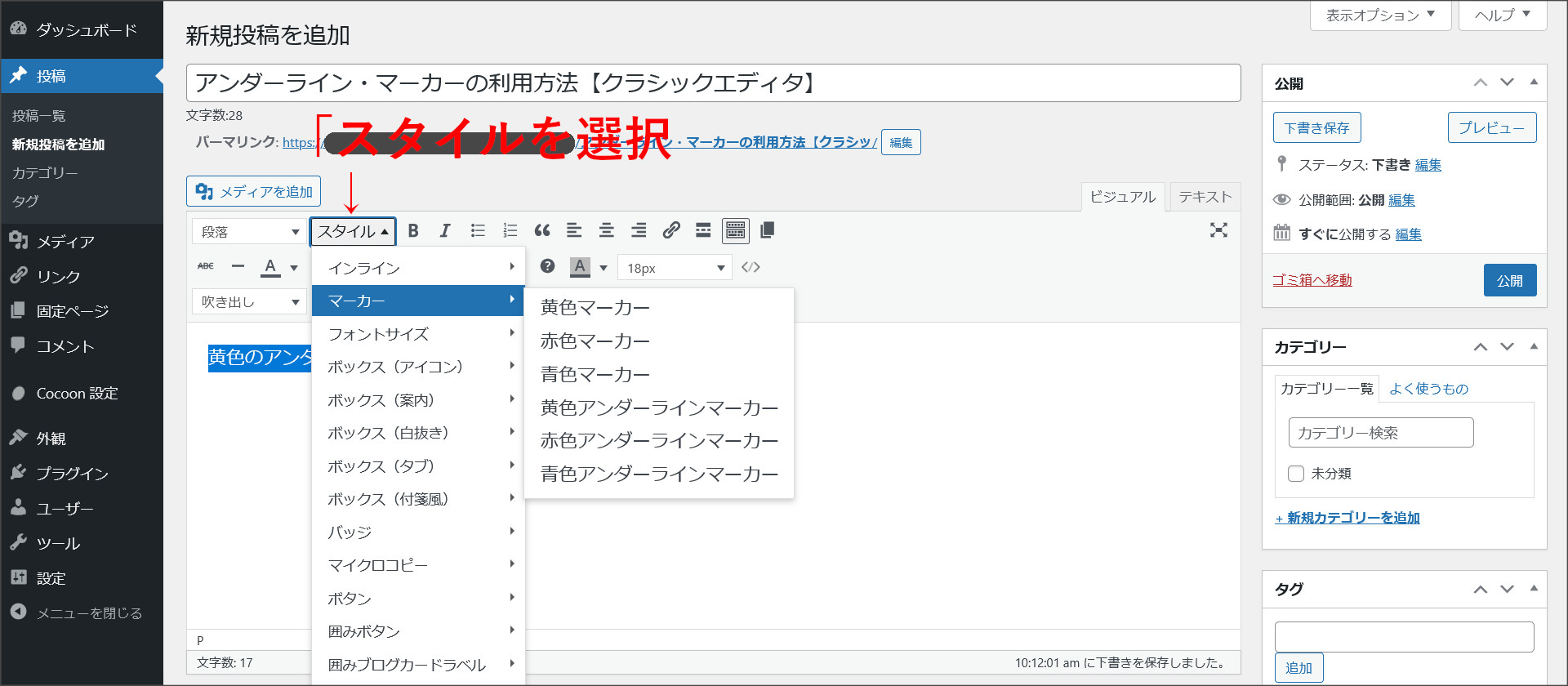Open the フォントサイズ submenu
1568x686 pixels.
pyautogui.click(x=418, y=333)
